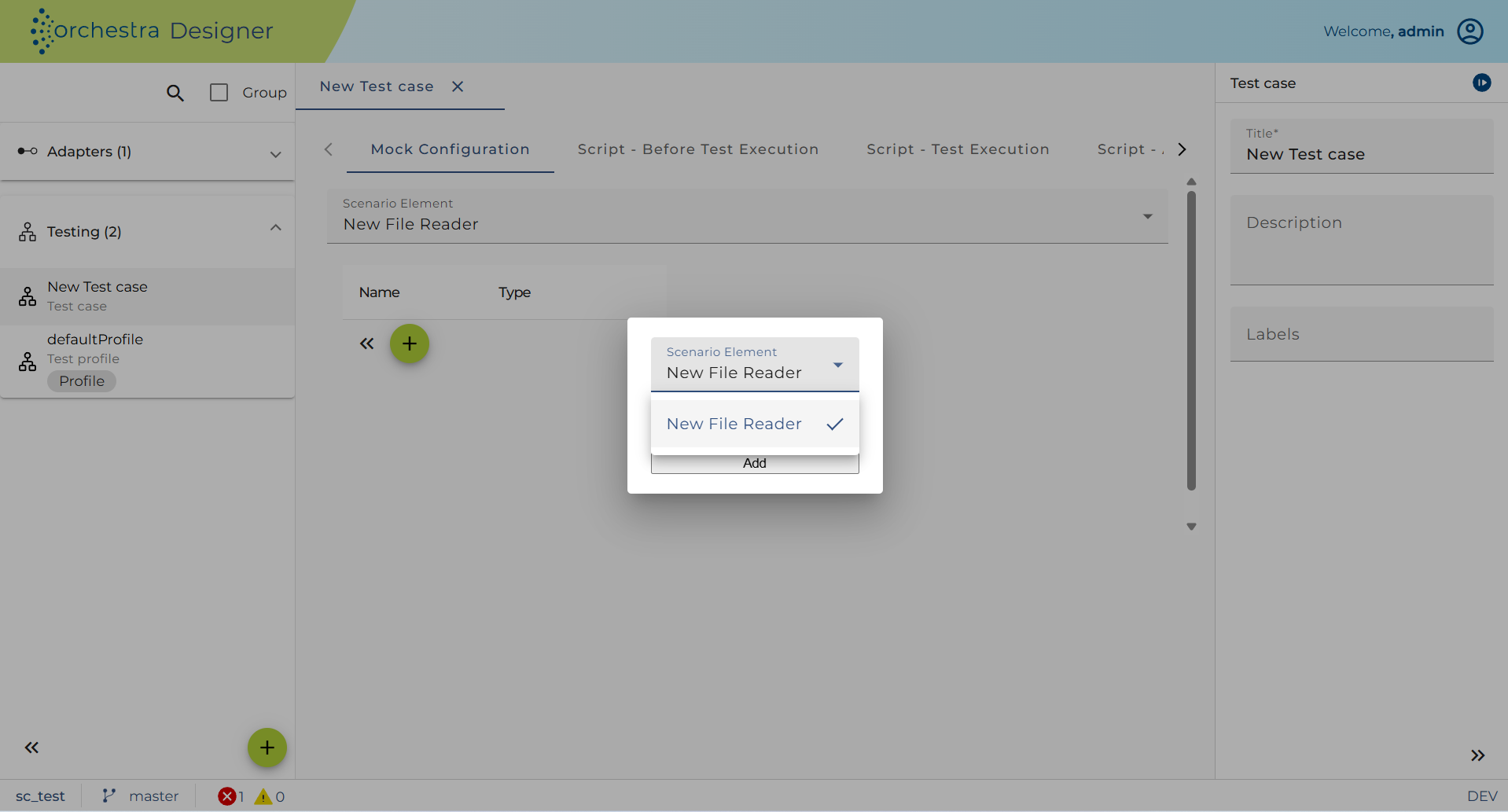Click the Add button in dialog
The width and height of the screenshot is (1508, 812).
pos(755,463)
